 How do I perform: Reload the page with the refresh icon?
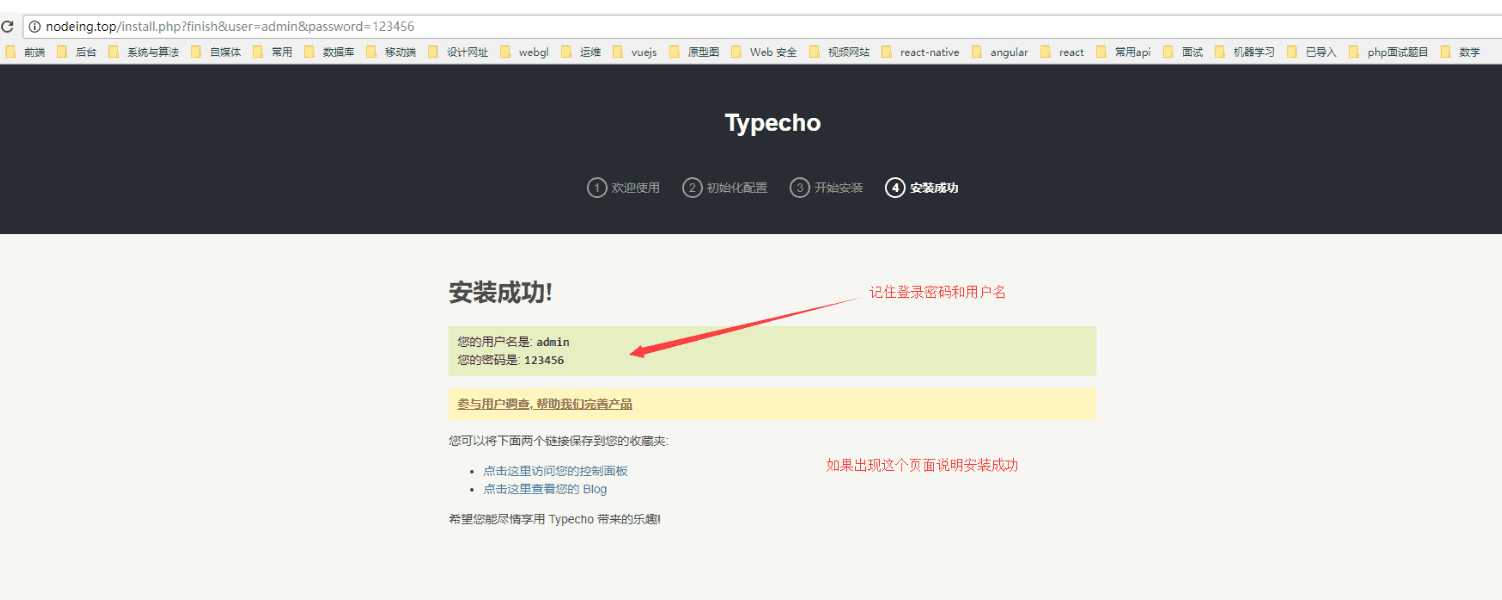pos(7,27)
